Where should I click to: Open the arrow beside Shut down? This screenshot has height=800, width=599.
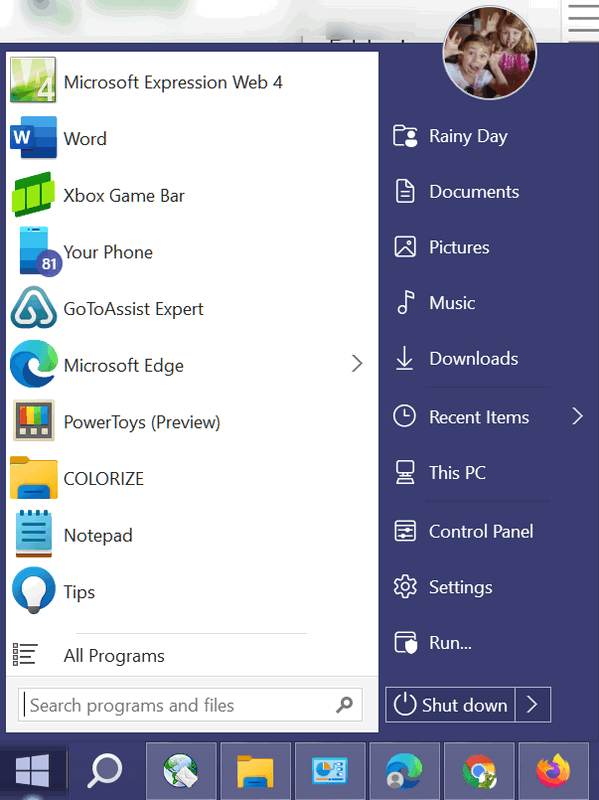click(533, 705)
